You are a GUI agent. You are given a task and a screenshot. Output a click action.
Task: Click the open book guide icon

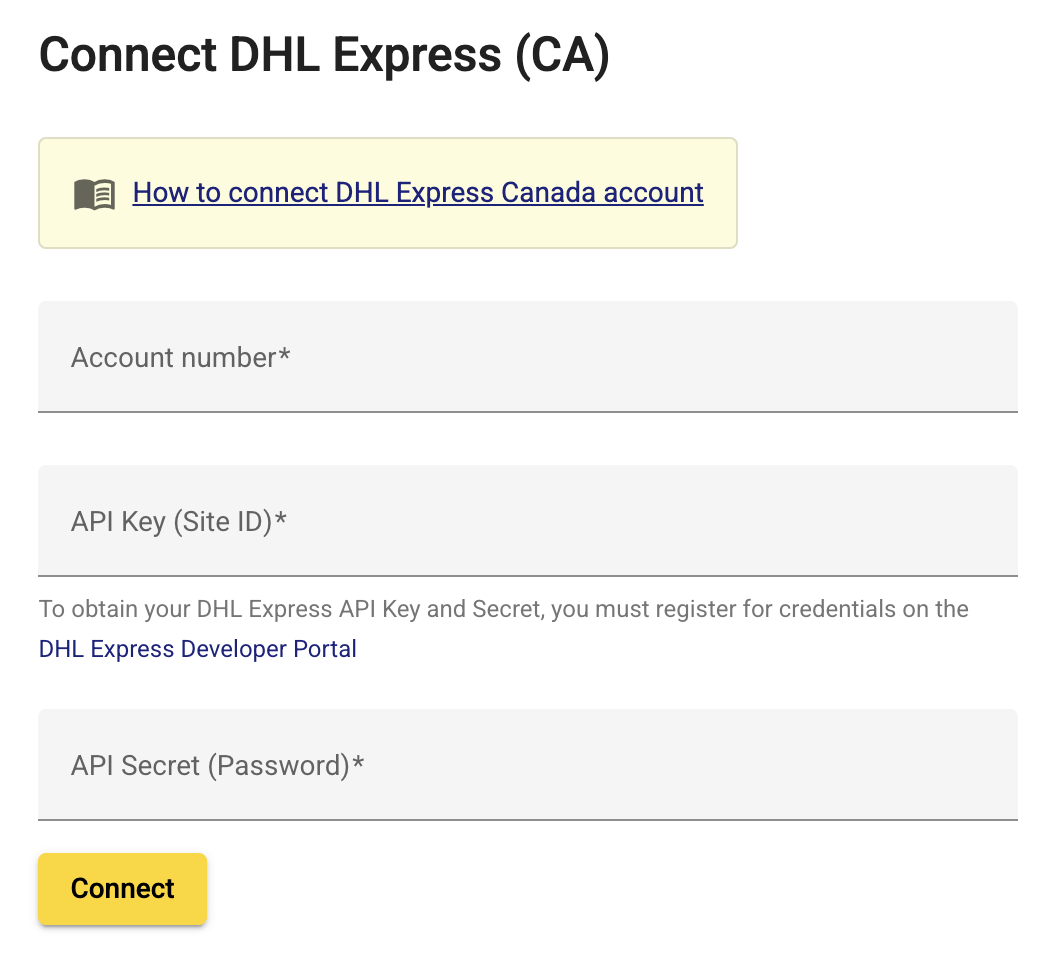click(94, 195)
